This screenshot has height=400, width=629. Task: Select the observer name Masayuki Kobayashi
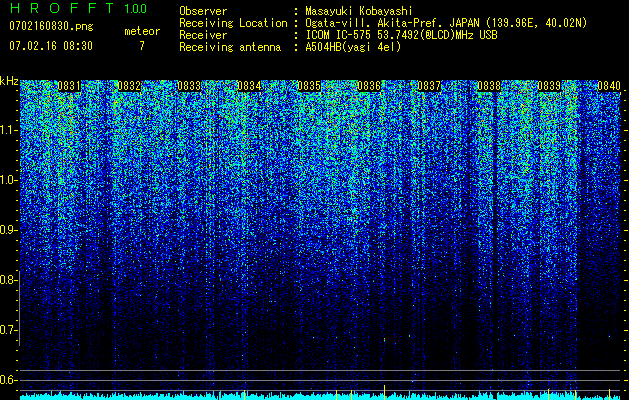359,11
